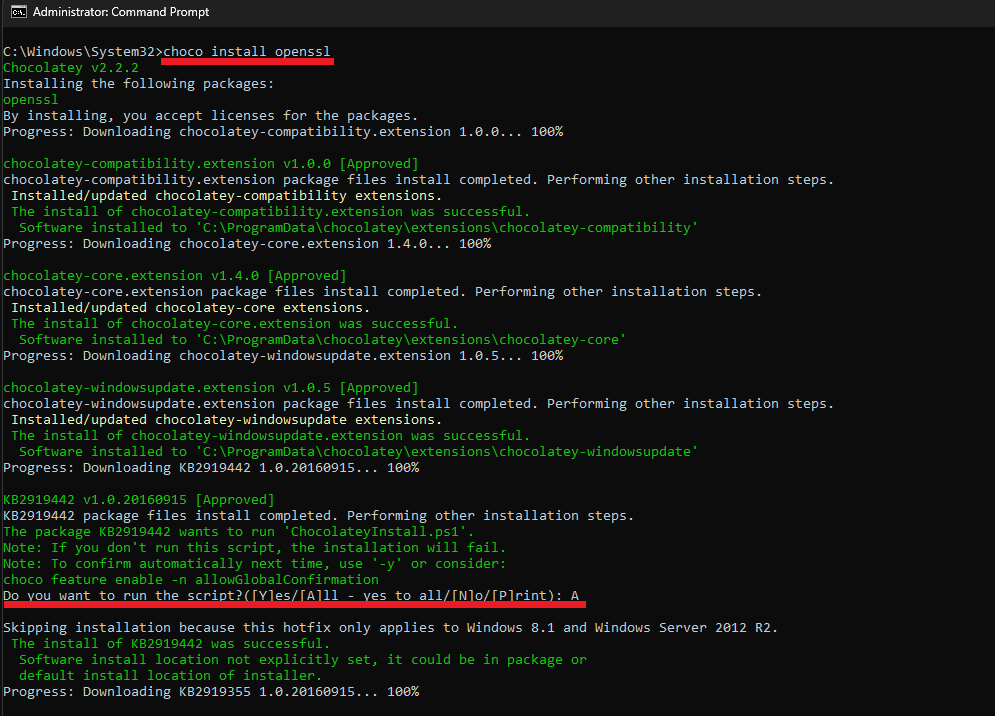Click the 'Chocolatey v2.2.2' version line

(70, 68)
